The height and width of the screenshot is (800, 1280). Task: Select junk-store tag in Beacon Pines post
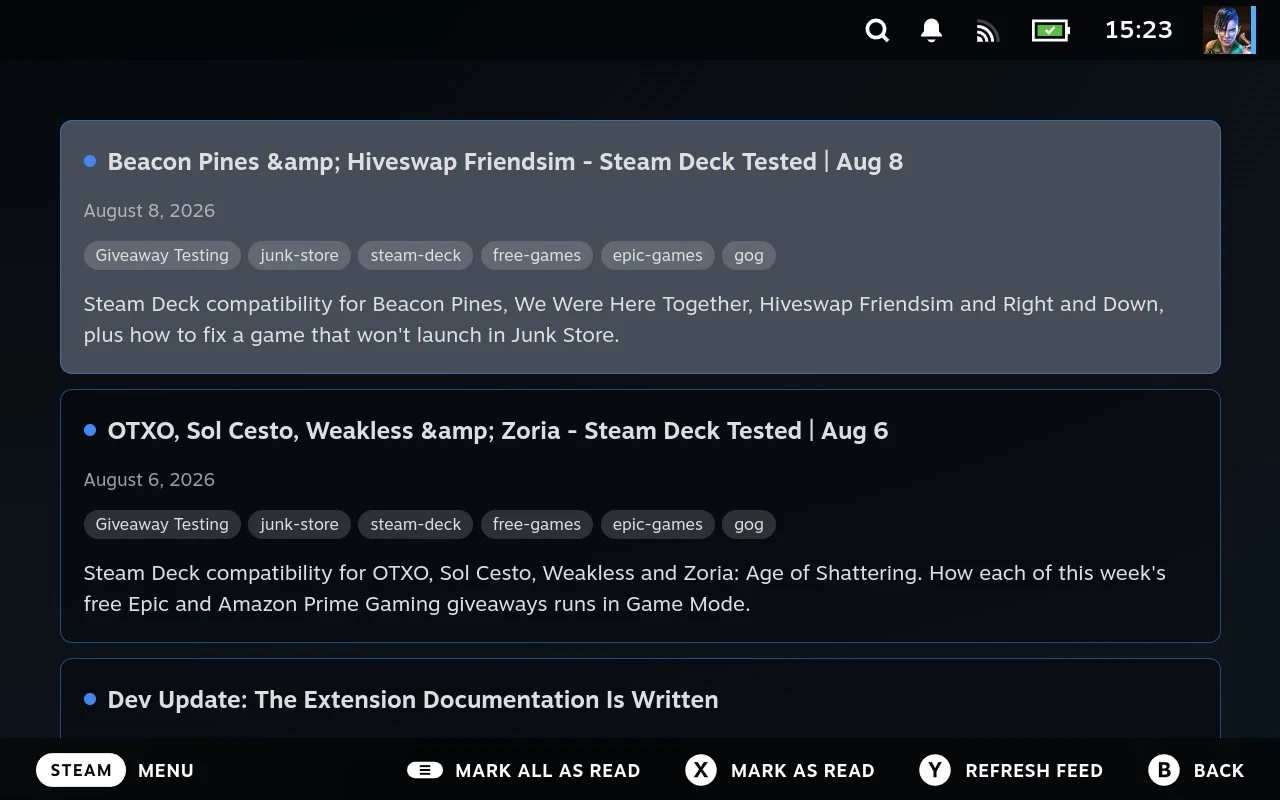click(299, 255)
